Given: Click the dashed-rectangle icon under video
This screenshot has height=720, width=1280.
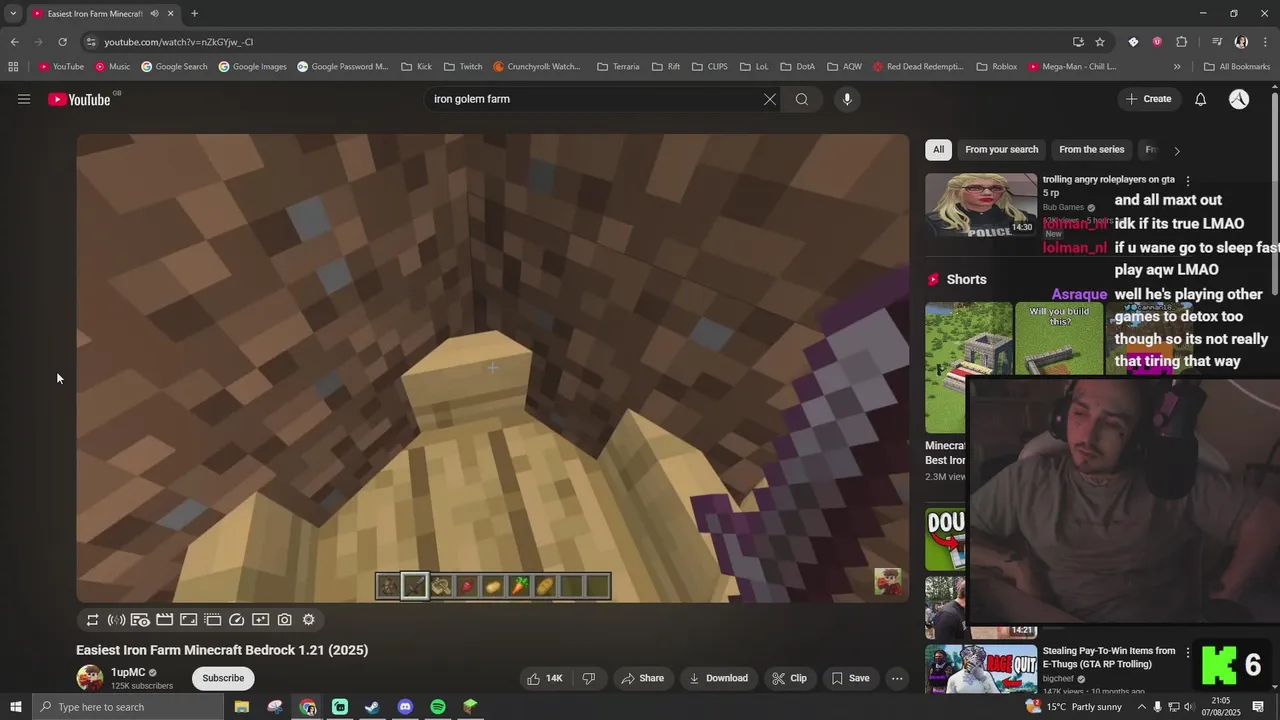Looking at the screenshot, I should [212, 620].
